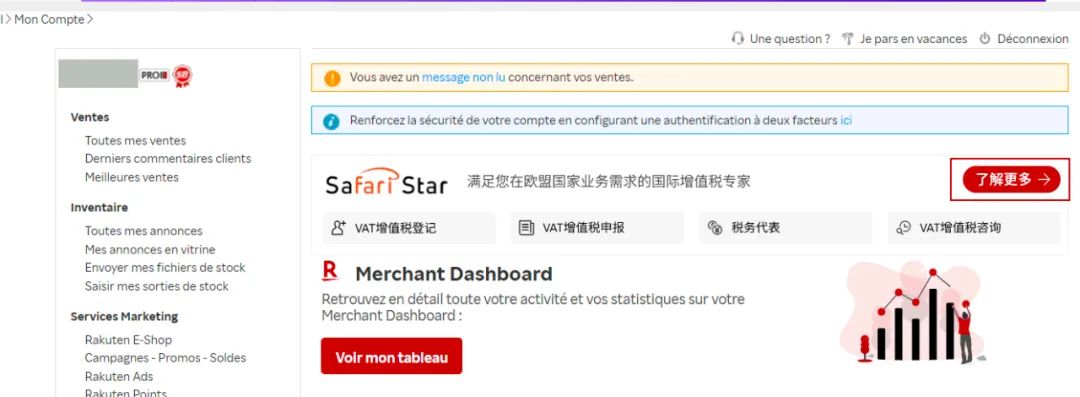Click the red 了解更多 button

click(x=1011, y=179)
